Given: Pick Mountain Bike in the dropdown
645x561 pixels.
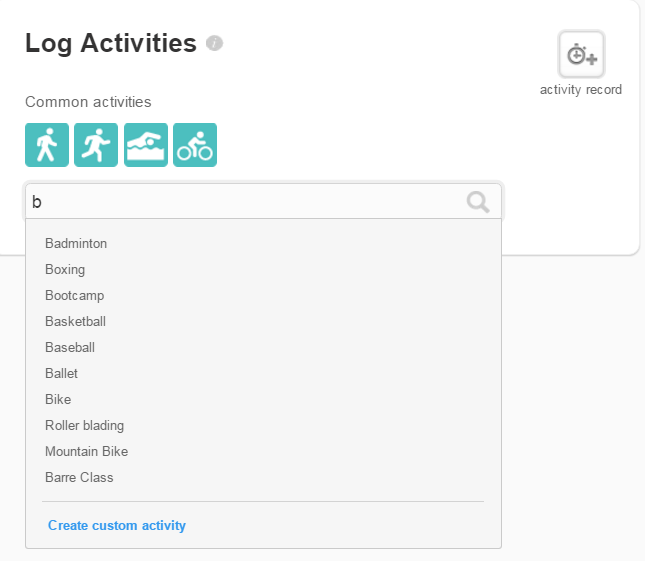Looking at the screenshot, I should 86,451.
